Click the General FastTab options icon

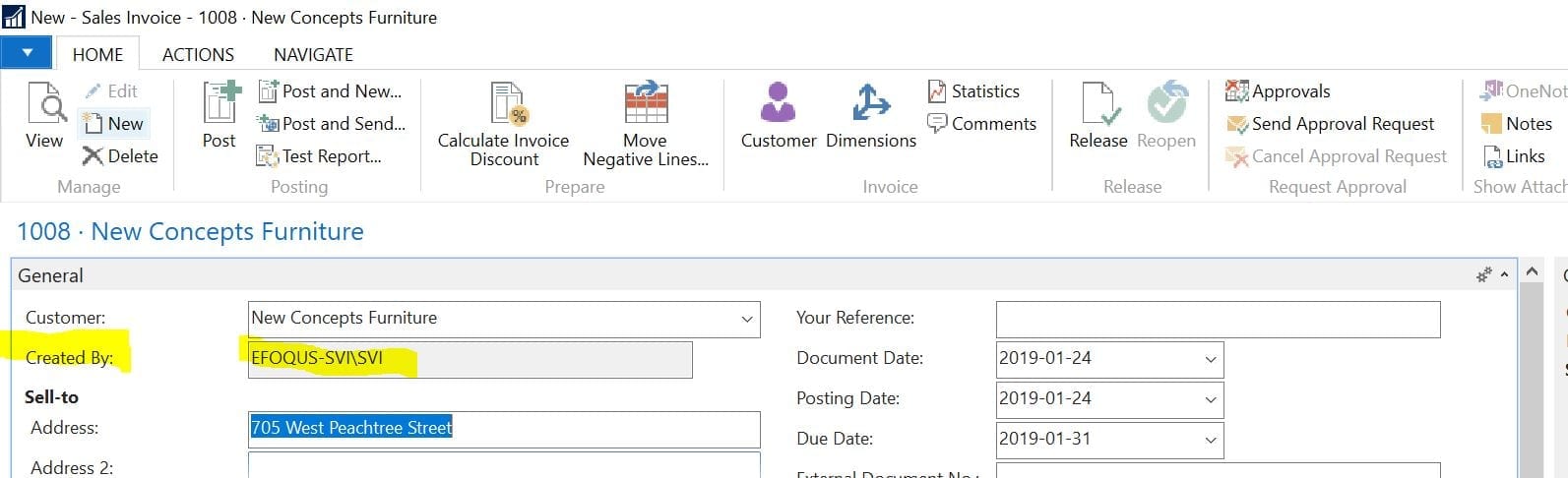click(x=1484, y=275)
